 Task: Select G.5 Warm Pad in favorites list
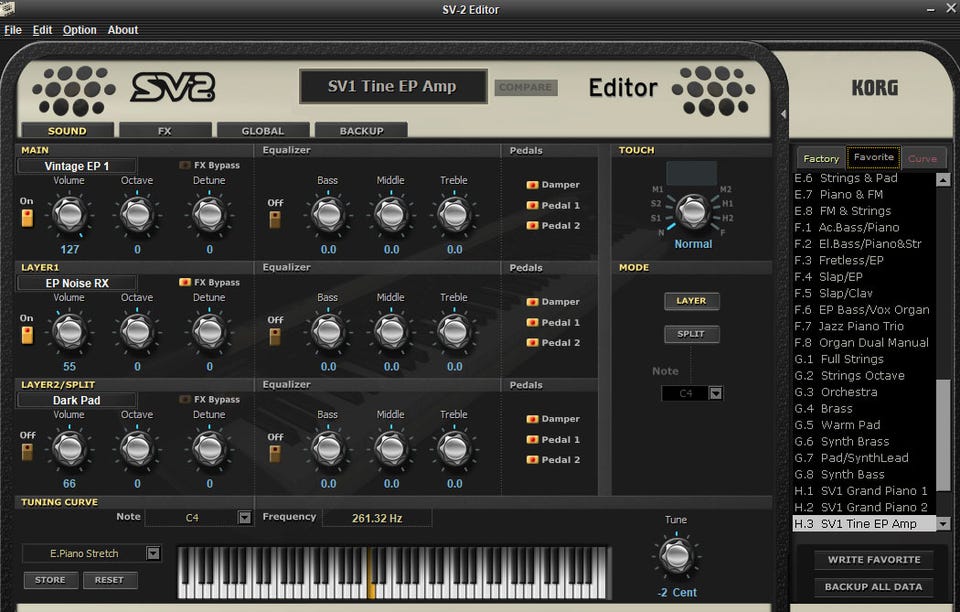coord(864,425)
